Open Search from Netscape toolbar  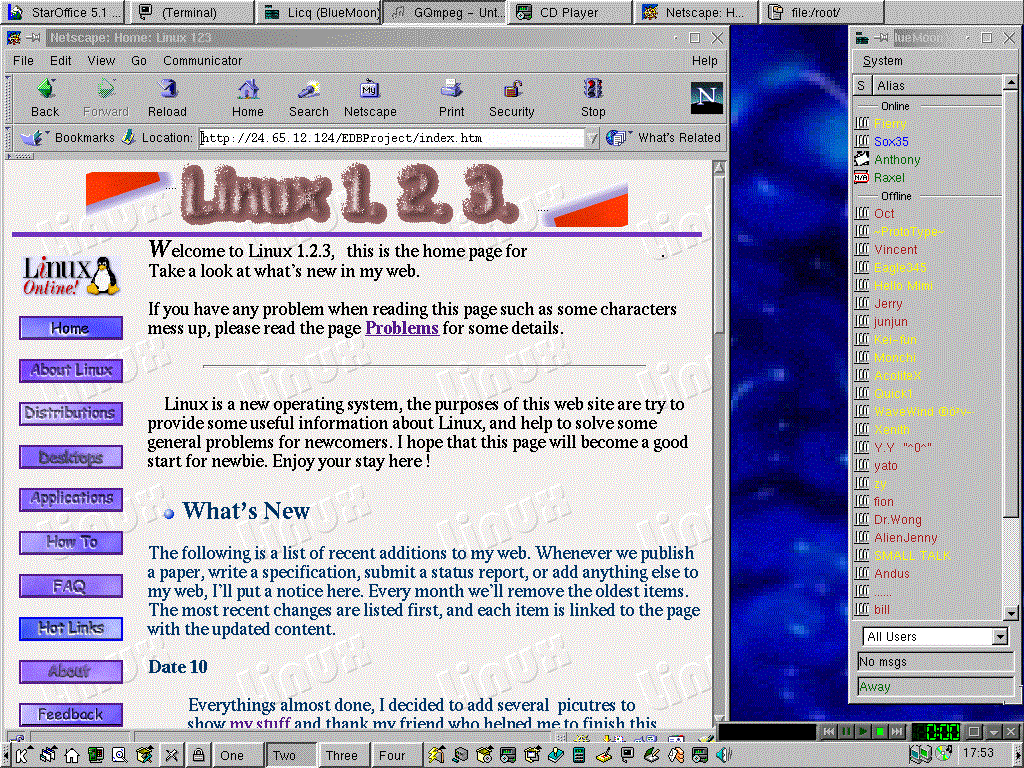[x=308, y=97]
